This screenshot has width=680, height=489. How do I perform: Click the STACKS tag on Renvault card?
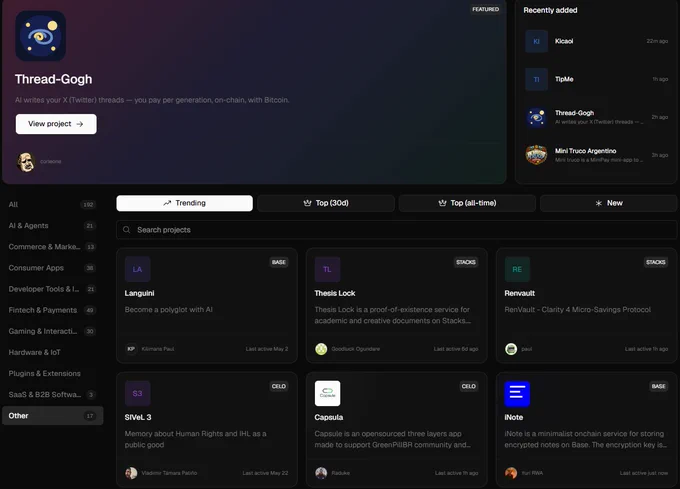[656, 262]
